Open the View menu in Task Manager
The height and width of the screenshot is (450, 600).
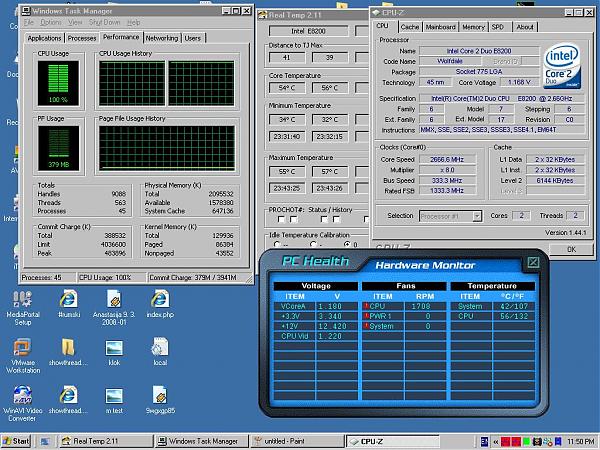(x=75, y=22)
